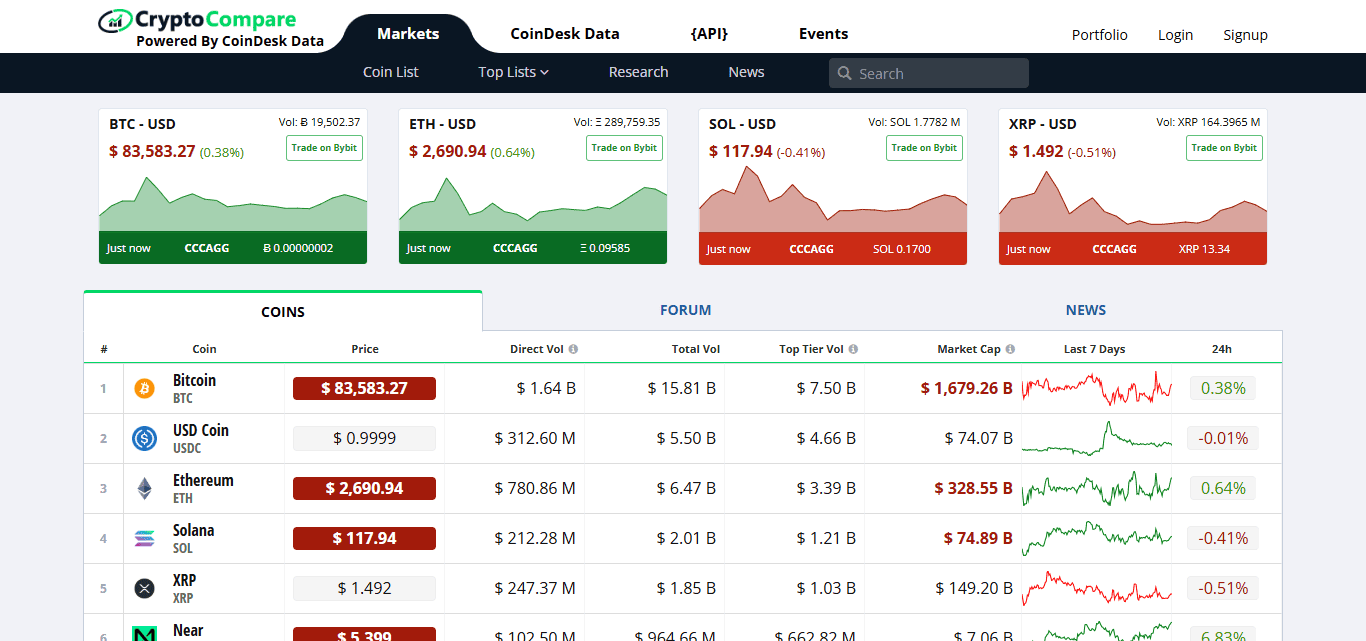Screen dimensions: 1366x641
Task: Click the Solana coin name
Action: point(193,530)
